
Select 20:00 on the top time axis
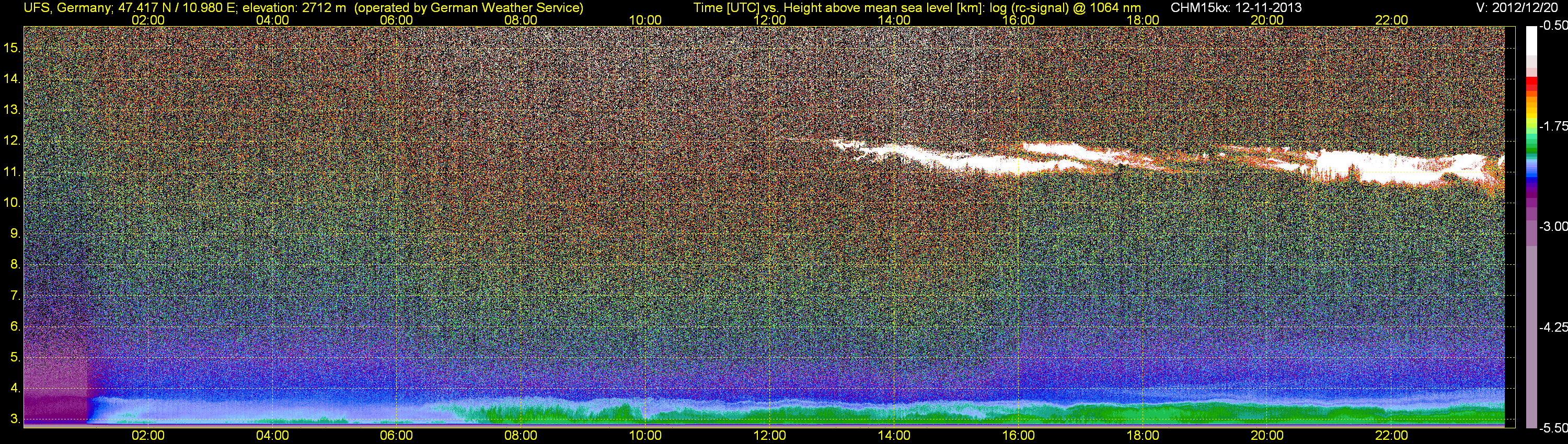(x=1267, y=20)
